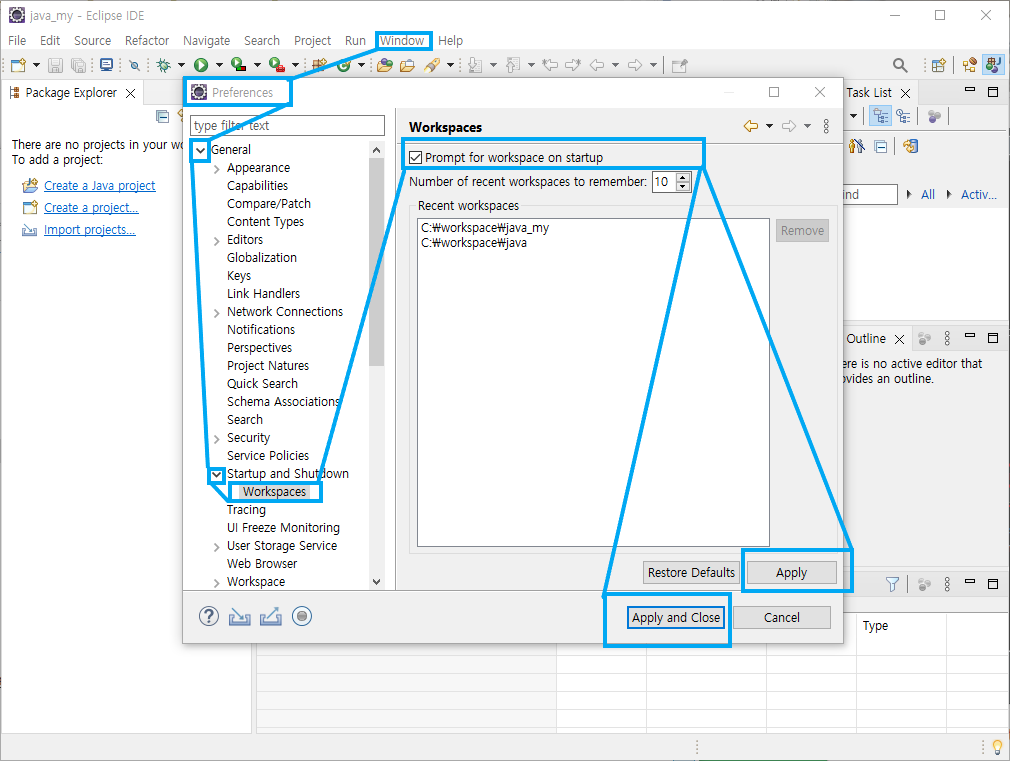
Task: Toggle the Scheduled presentation in Task List
Action: point(904,117)
